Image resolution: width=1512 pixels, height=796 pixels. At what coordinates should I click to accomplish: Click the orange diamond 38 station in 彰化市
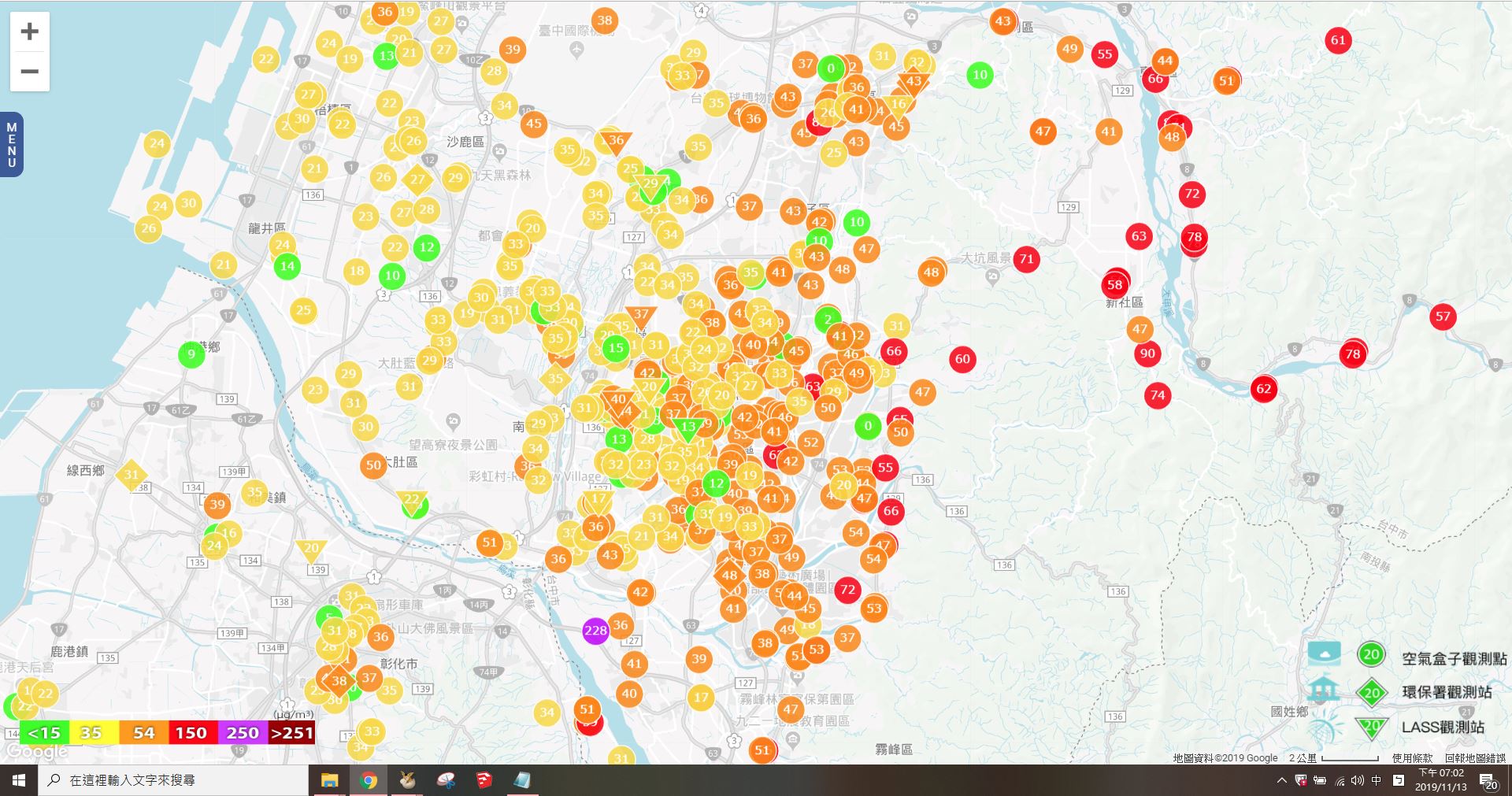coord(339,681)
